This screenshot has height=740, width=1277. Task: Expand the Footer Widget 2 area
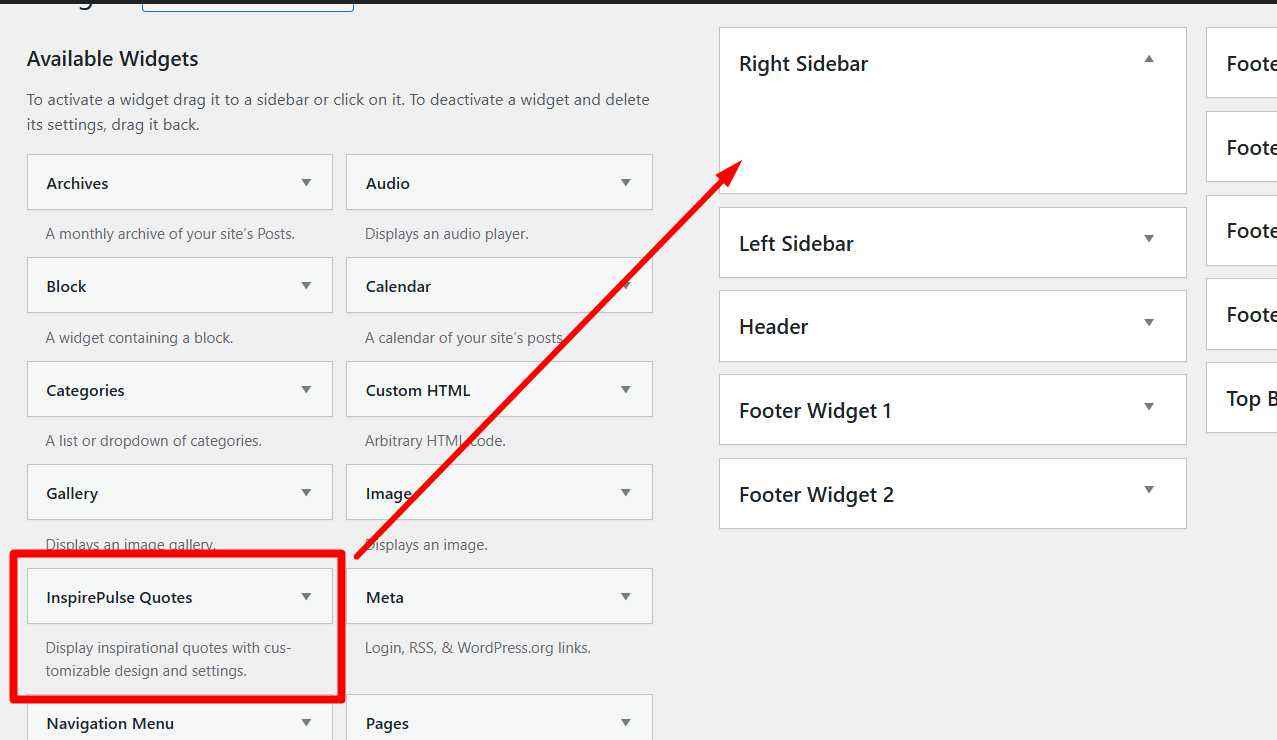point(1149,490)
